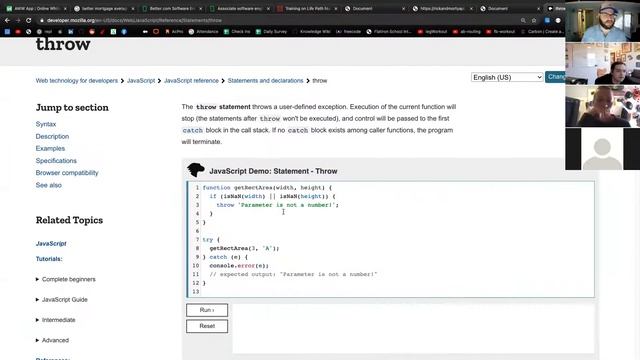Open the JavaScript reference breadcrumb link
Image resolution: width=640 pixels, height=360 pixels.
click(191, 81)
